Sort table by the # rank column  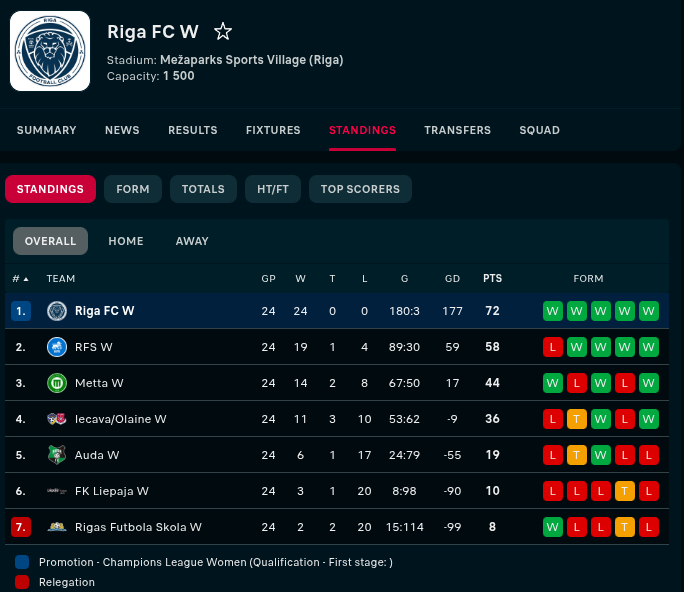20,278
